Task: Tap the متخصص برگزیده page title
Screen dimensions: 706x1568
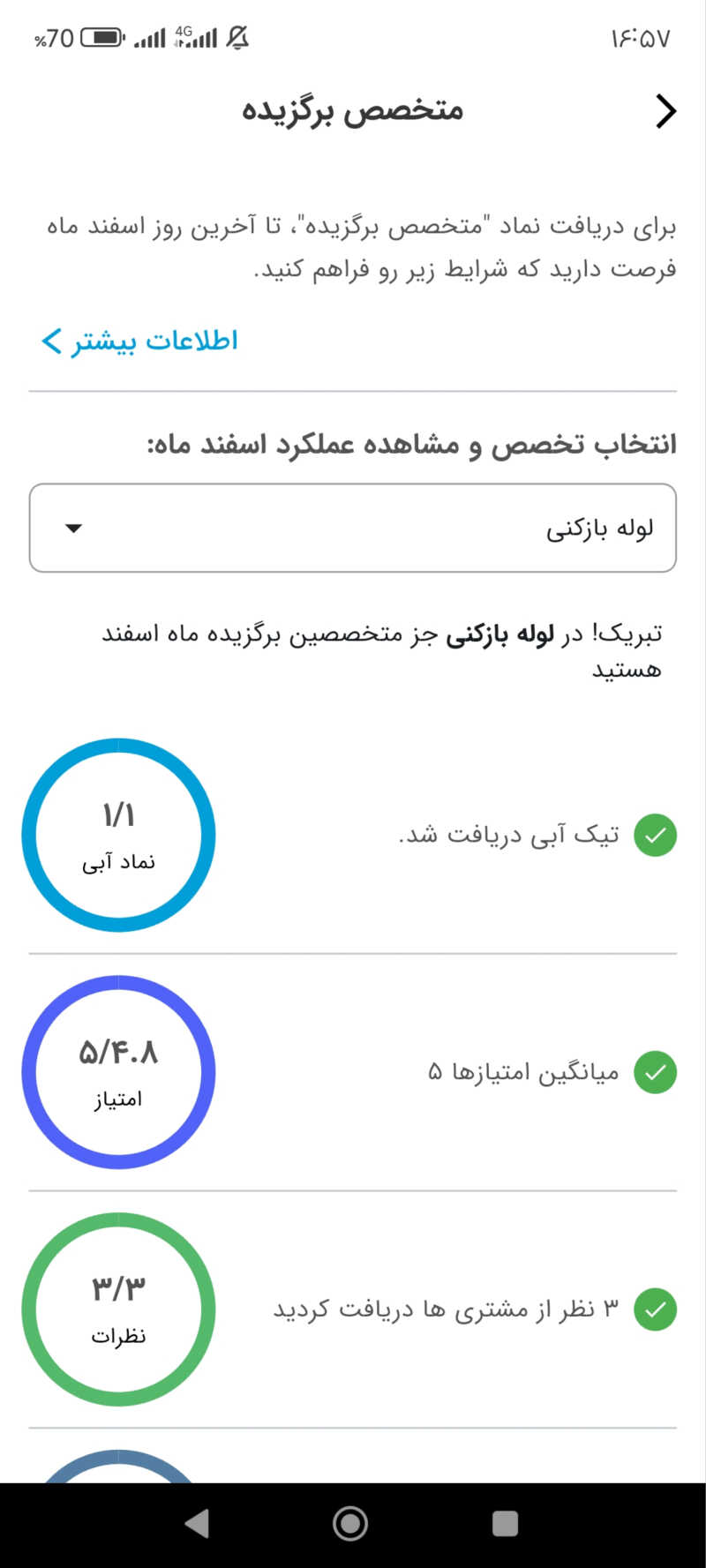Action: tap(353, 111)
